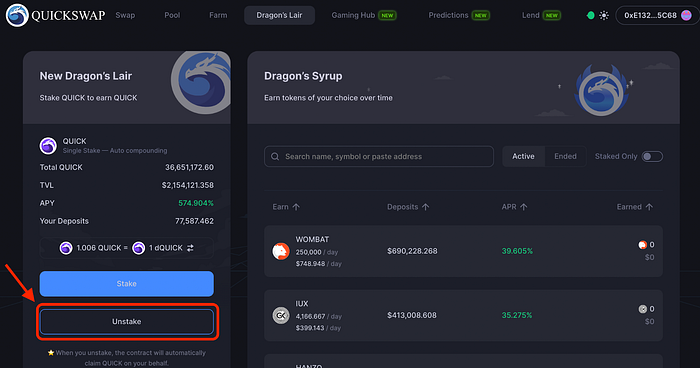
Task: Focus the search name or address field
Action: (x=379, y=156)
